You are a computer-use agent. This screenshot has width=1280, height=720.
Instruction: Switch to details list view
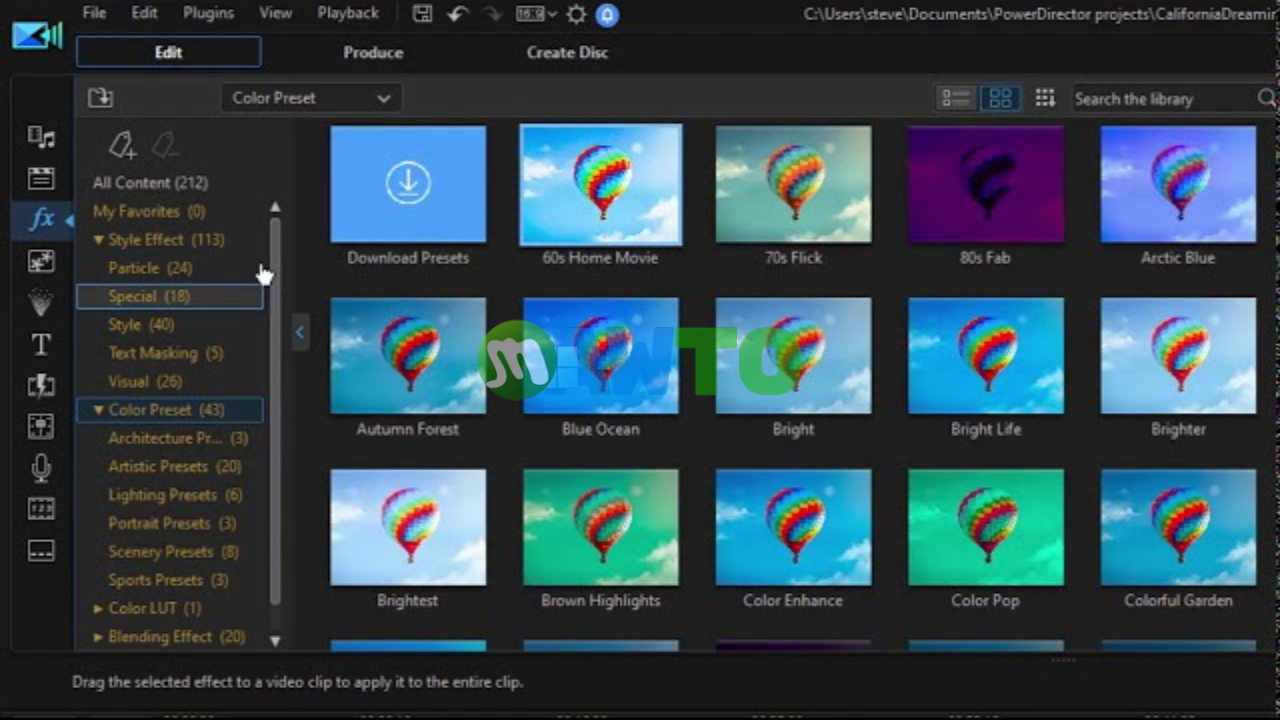pos(956,98)
